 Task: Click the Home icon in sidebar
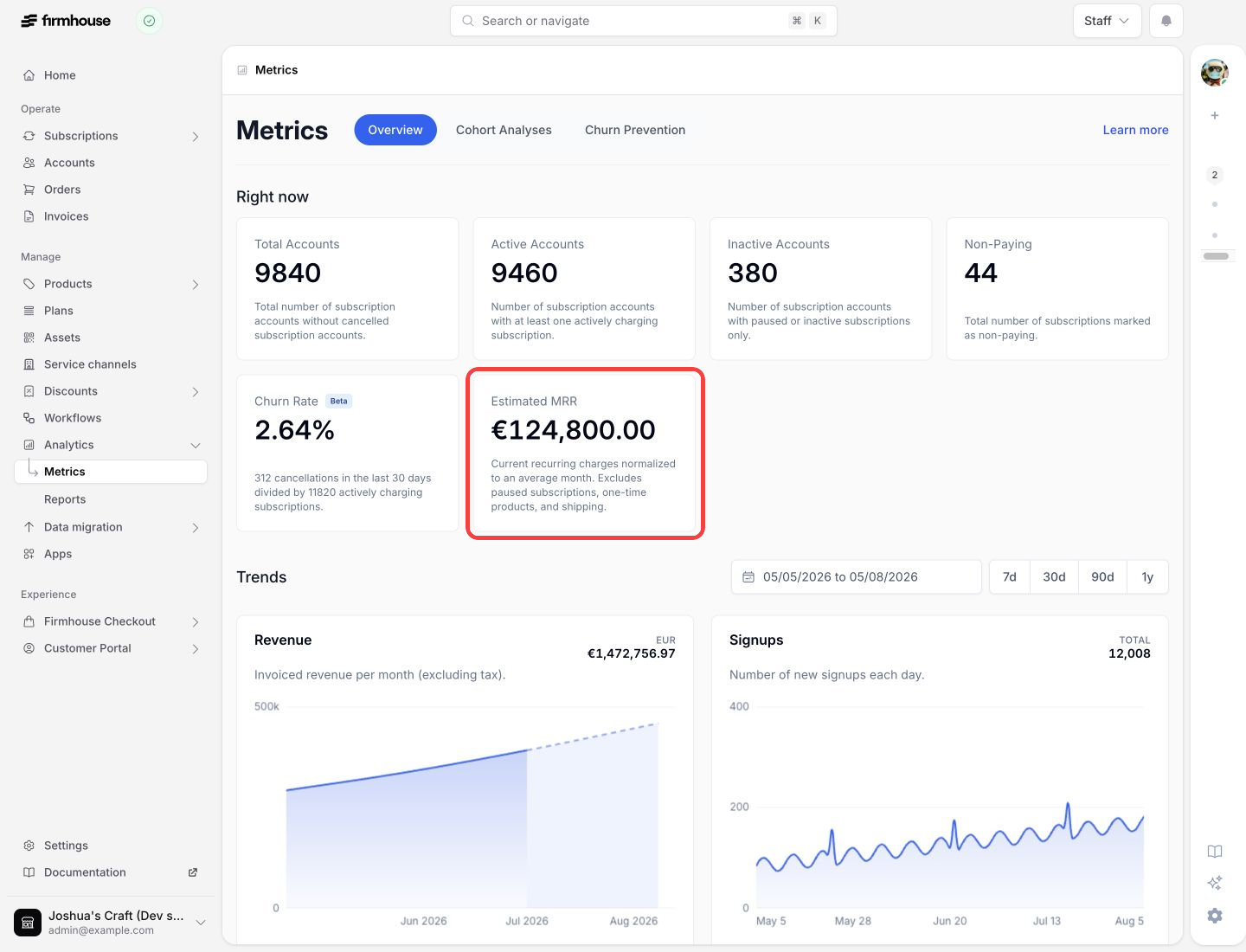point(29,75)
